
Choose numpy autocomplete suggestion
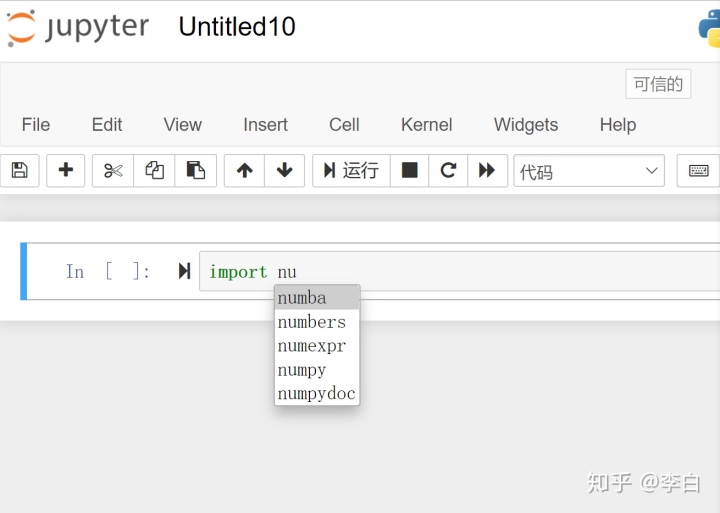[x=317, y=370]
